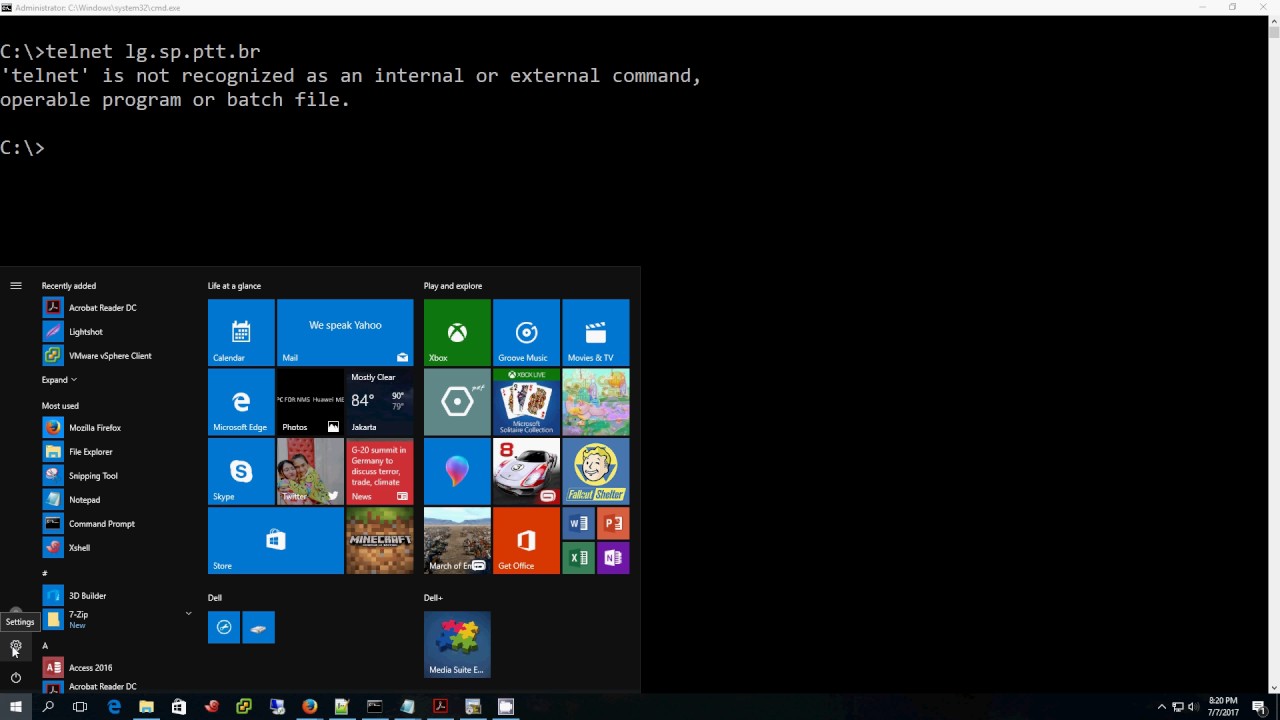Open the Calendar tile
The image size is (1280, 720).
pos(241,332)
